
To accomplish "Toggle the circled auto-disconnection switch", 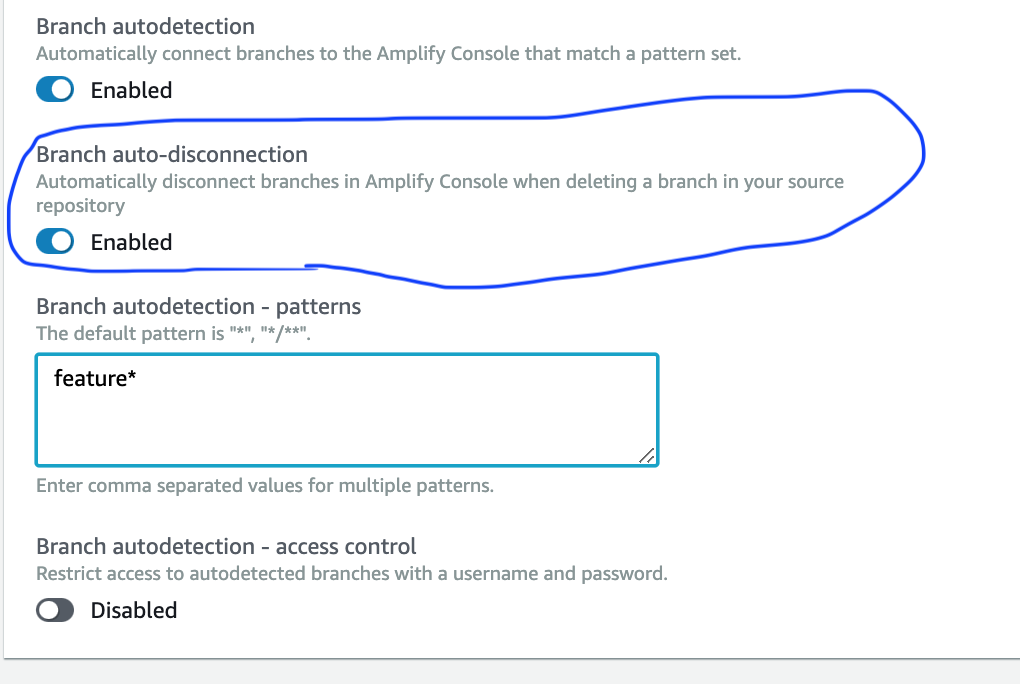I will [x=55, y=241].
